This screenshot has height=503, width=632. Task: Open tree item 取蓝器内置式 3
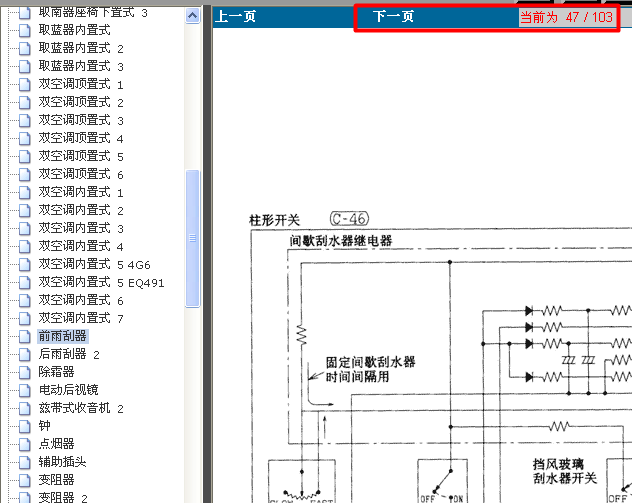(81, 66)
